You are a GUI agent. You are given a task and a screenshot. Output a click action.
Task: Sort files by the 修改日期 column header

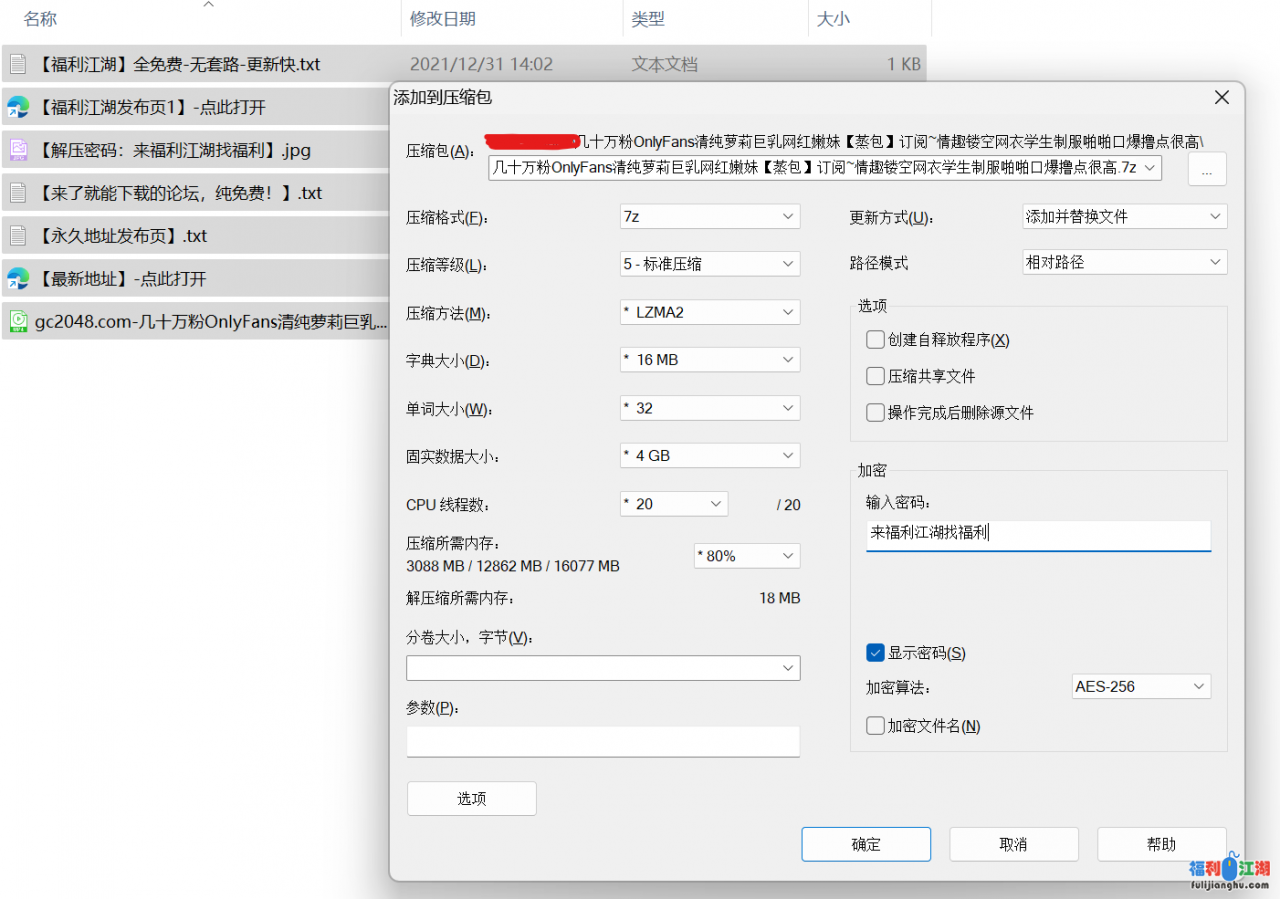pos(443,19)
